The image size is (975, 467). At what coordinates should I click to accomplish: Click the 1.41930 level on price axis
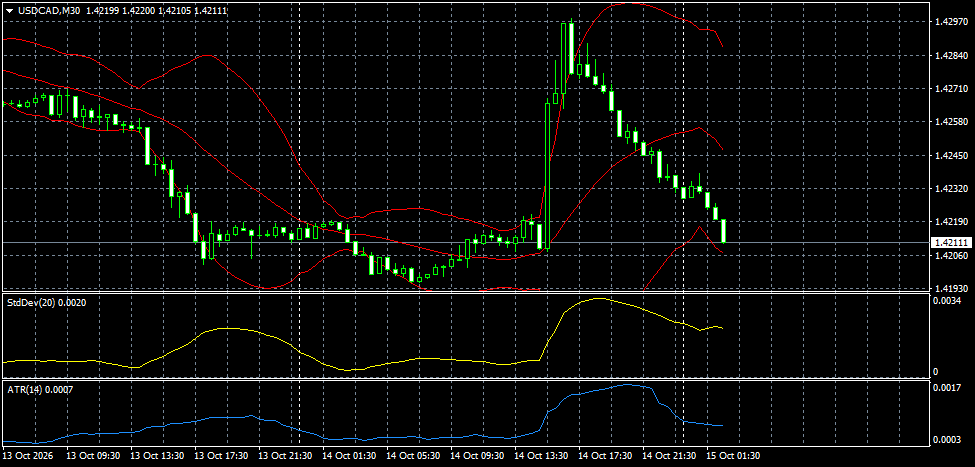point(951,288)
